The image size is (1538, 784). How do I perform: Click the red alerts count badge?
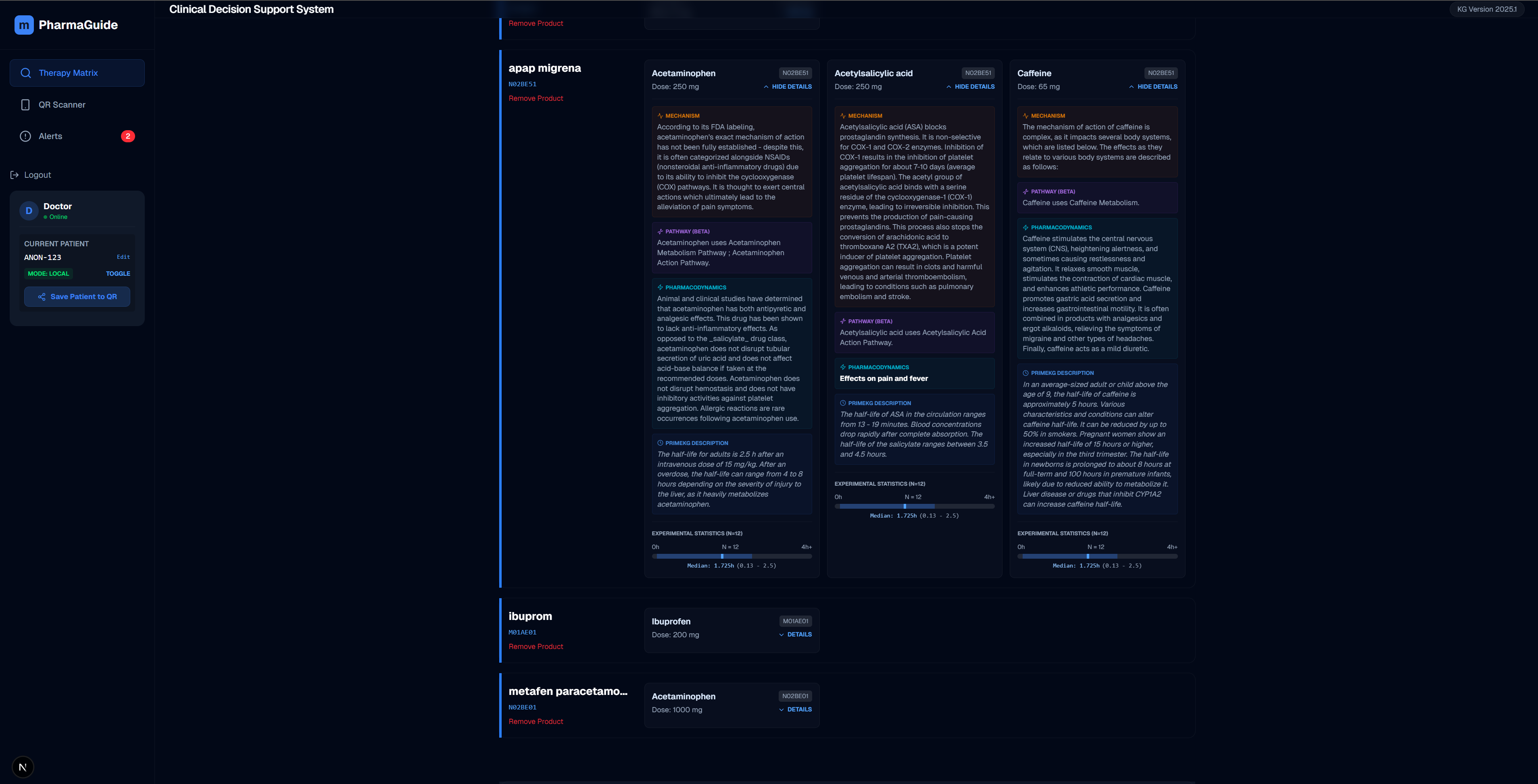(128, 136)
